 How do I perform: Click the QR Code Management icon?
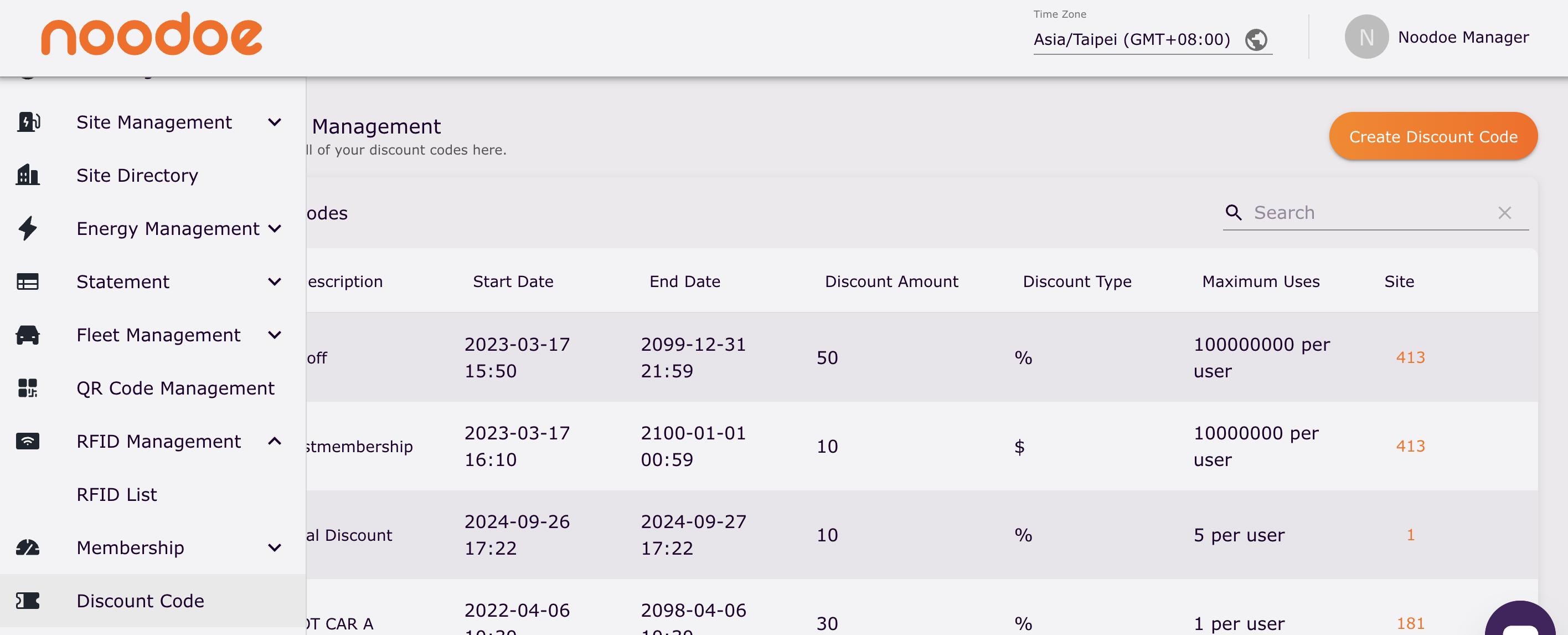coord(27,388)
